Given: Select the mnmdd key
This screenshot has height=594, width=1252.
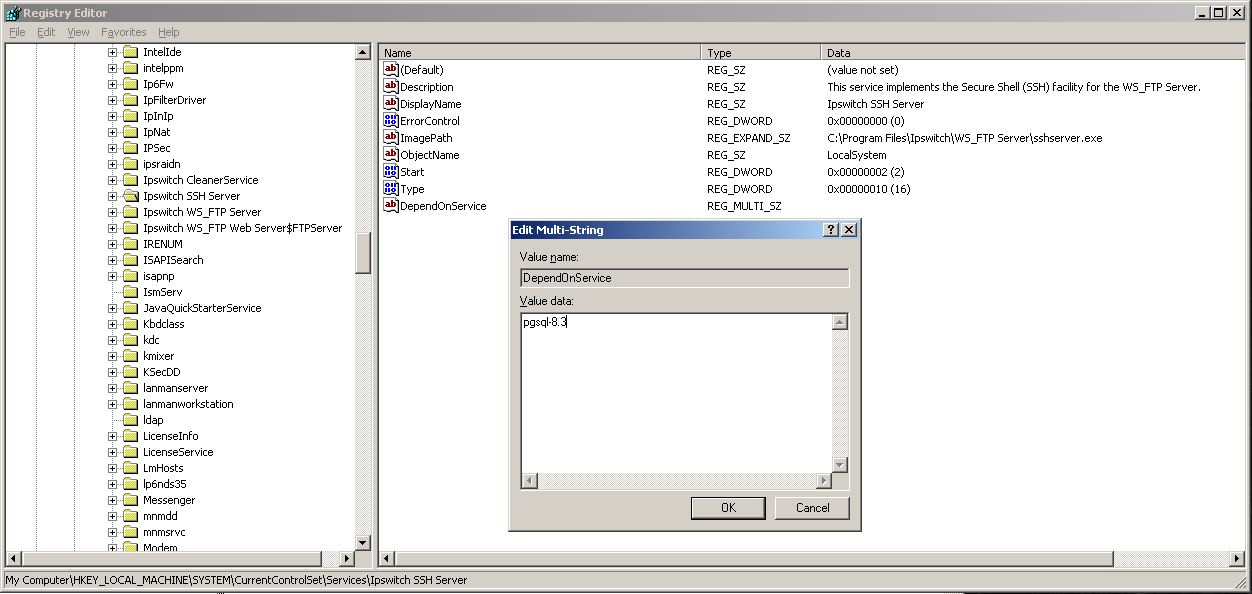Looking at the screenshot, I should tap(160, 516).
